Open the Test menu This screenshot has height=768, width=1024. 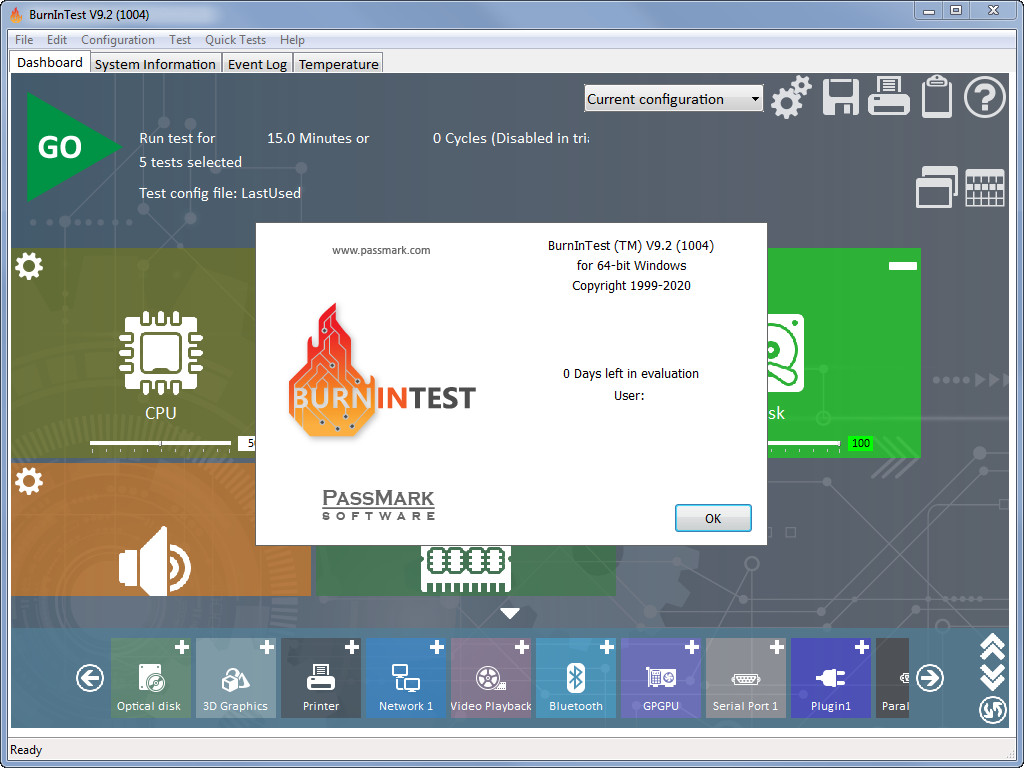(180, 40)
